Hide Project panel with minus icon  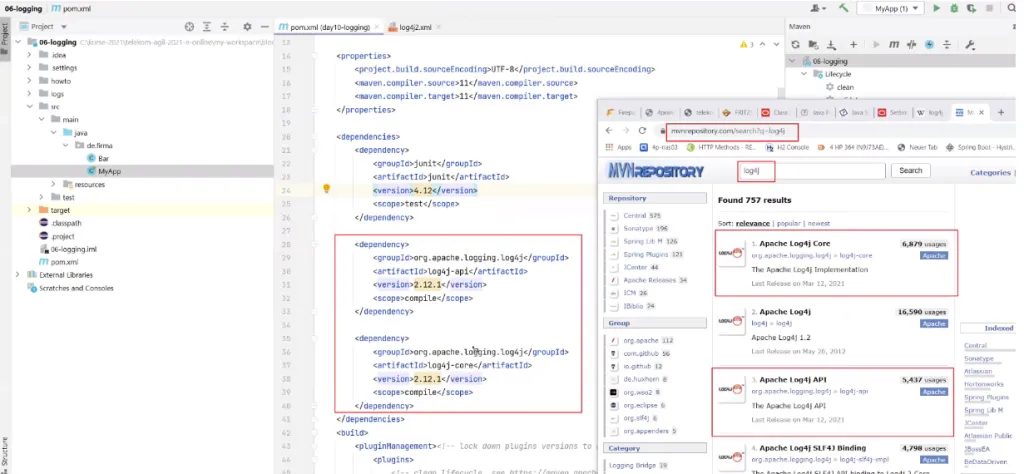(x=264, y=27)
